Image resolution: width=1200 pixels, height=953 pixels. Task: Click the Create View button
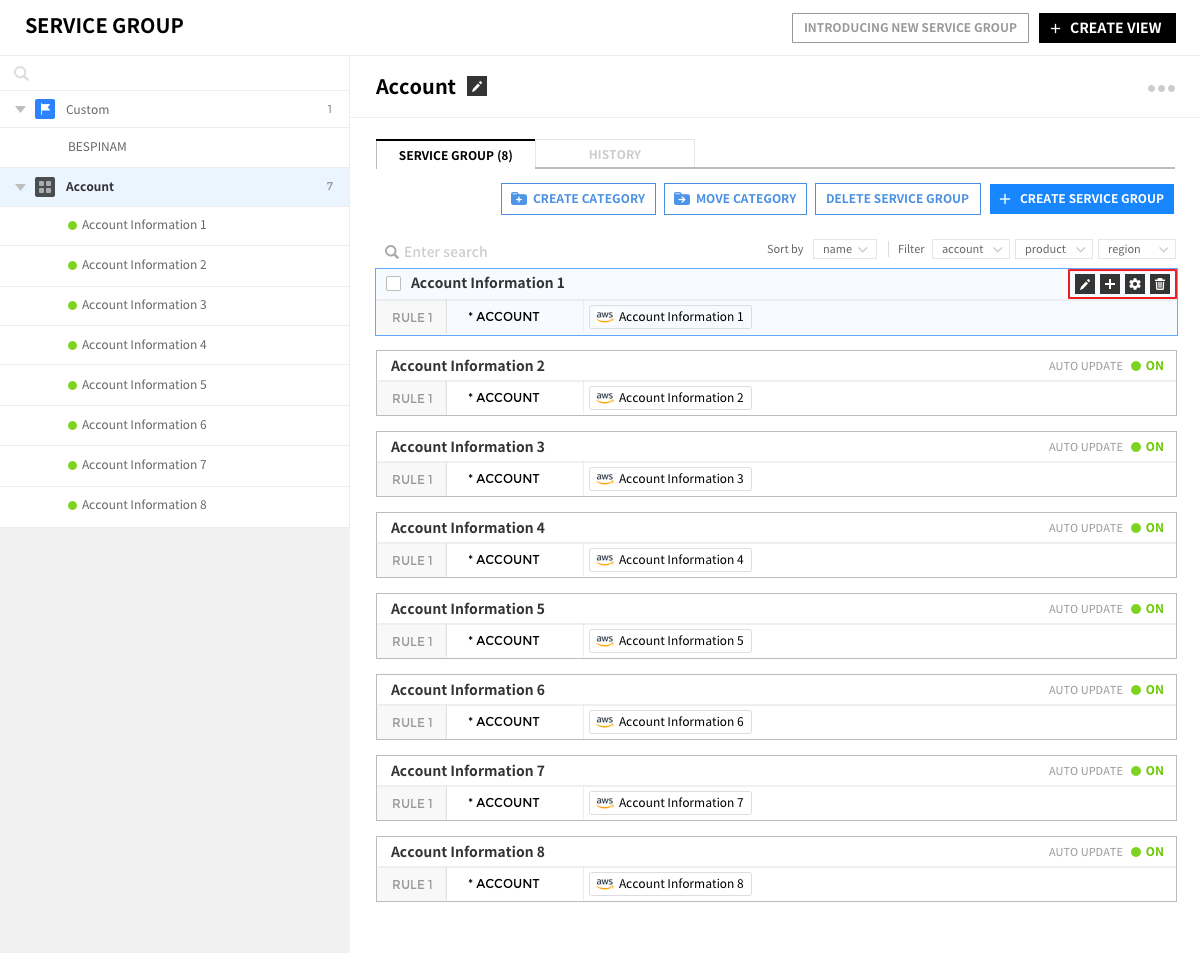(1106, 28)
